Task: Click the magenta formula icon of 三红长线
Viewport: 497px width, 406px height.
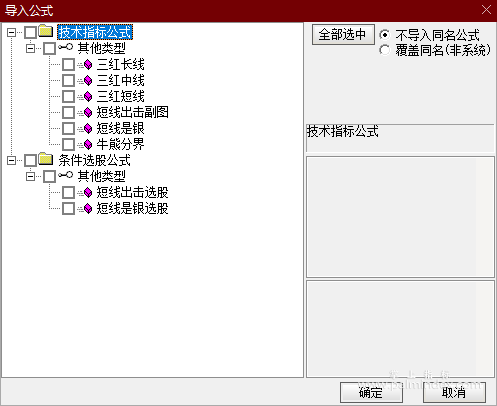Action: point(88,64)
